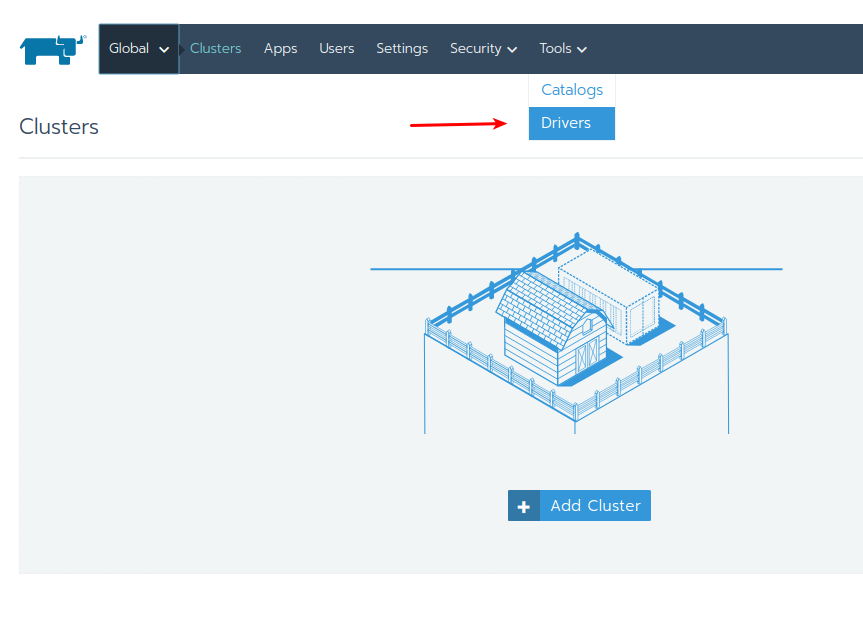863x632 pixels.
Task: Go to the Users page
Action: [336, 48]
